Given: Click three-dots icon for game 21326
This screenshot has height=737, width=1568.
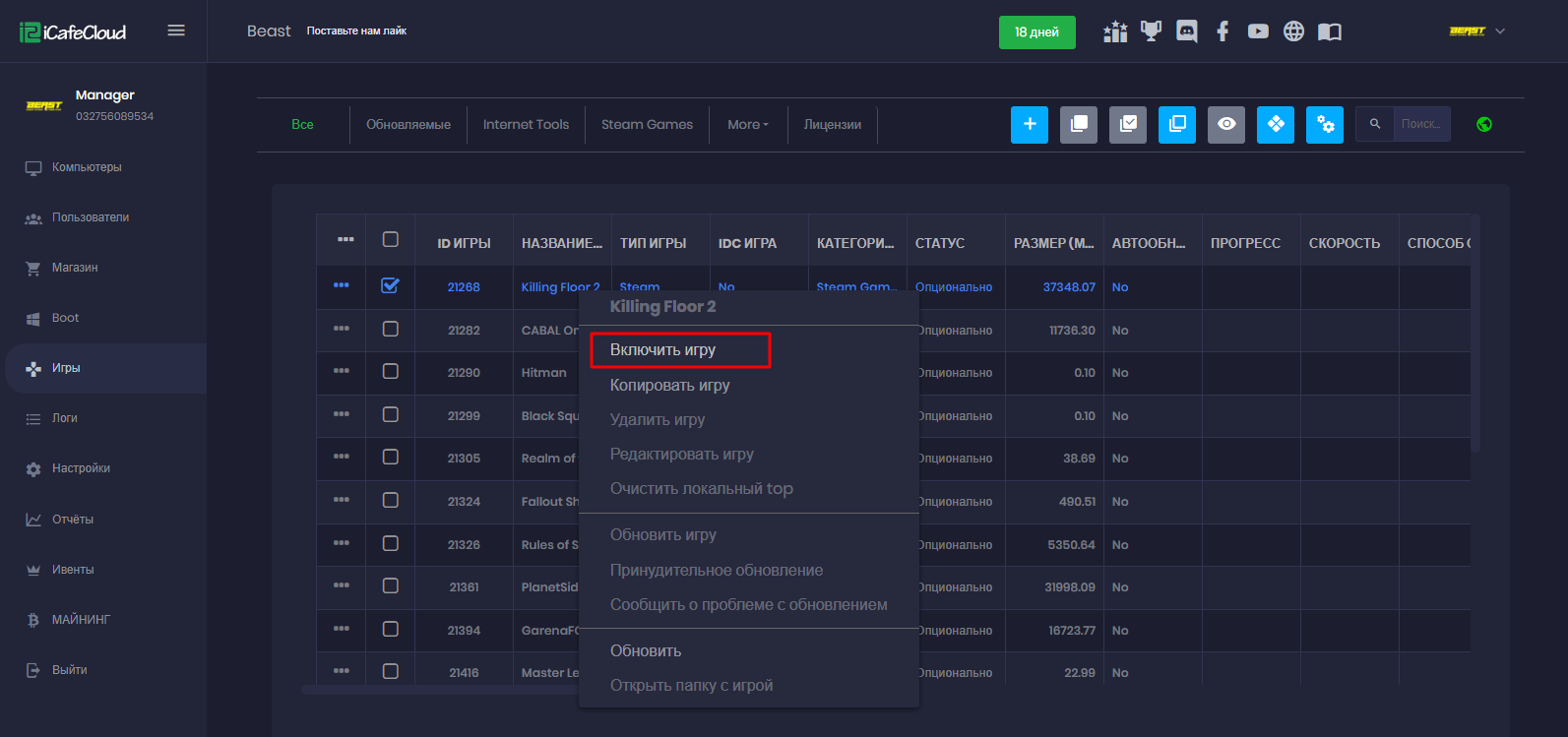Looking at the screenshot, I should point(342,542).
